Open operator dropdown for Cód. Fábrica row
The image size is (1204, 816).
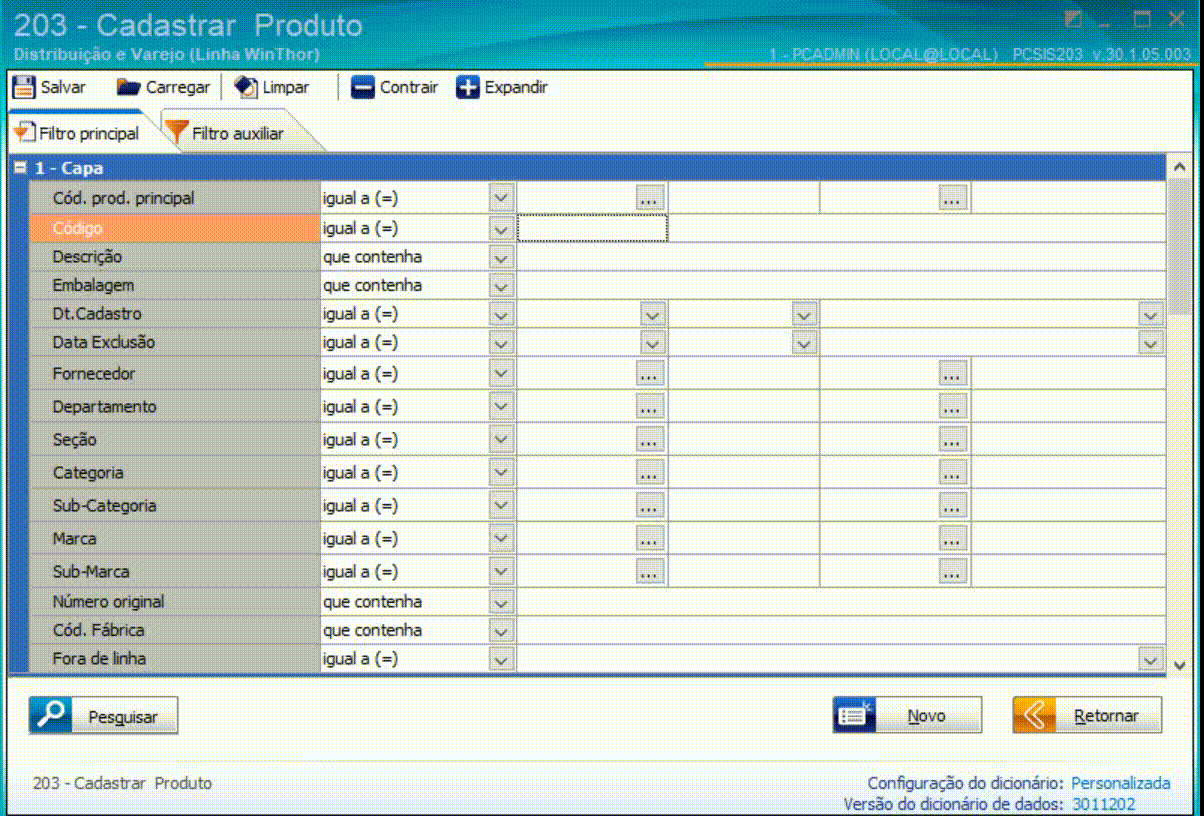(x=501, y=631)
